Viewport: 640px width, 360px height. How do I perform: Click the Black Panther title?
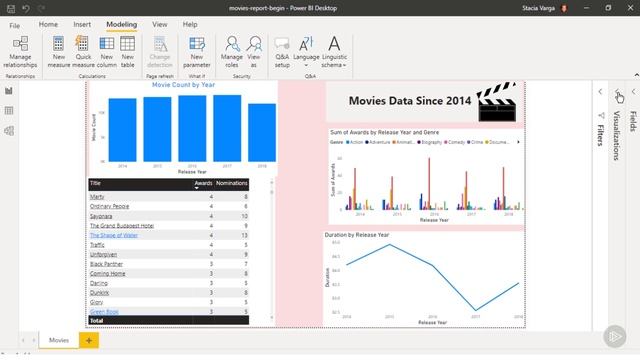pyautogui.click(x=106, y=264)
